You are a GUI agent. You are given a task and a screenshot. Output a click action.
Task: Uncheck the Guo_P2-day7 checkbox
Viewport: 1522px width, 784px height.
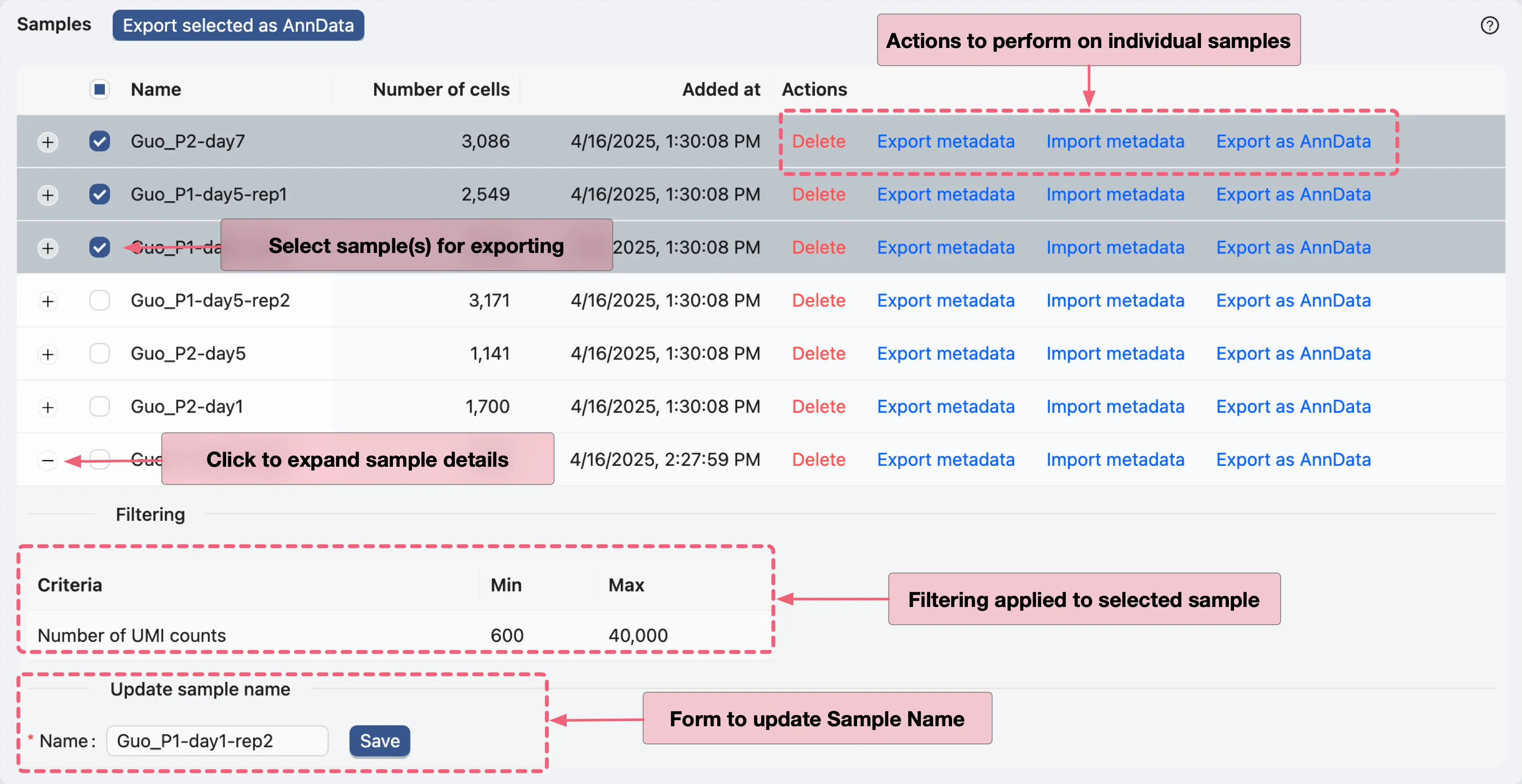click(99, 141)
